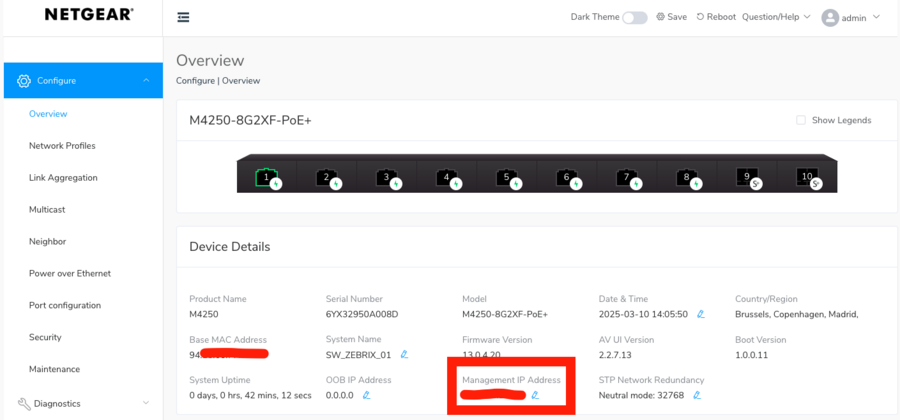The image size is (900, 420).
Task: Edit Date & Time with pencil icon
Action: tap(701, 314)
